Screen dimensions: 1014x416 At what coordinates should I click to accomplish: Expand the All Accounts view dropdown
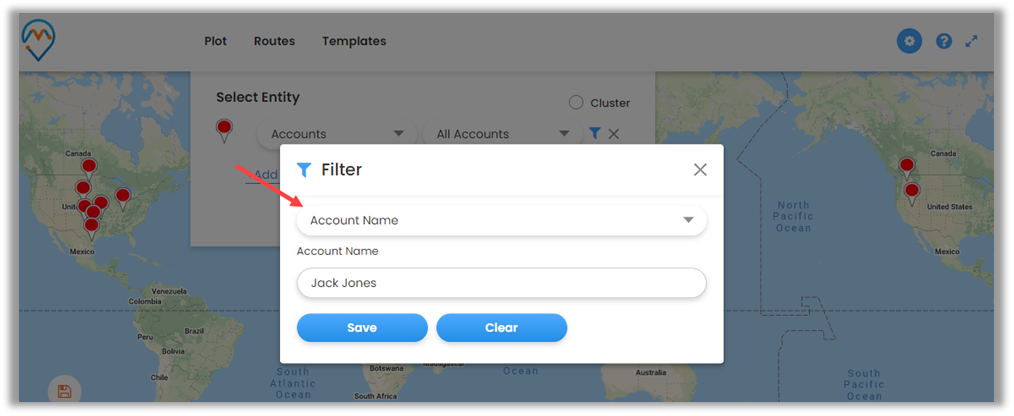[x=502, y=133]
